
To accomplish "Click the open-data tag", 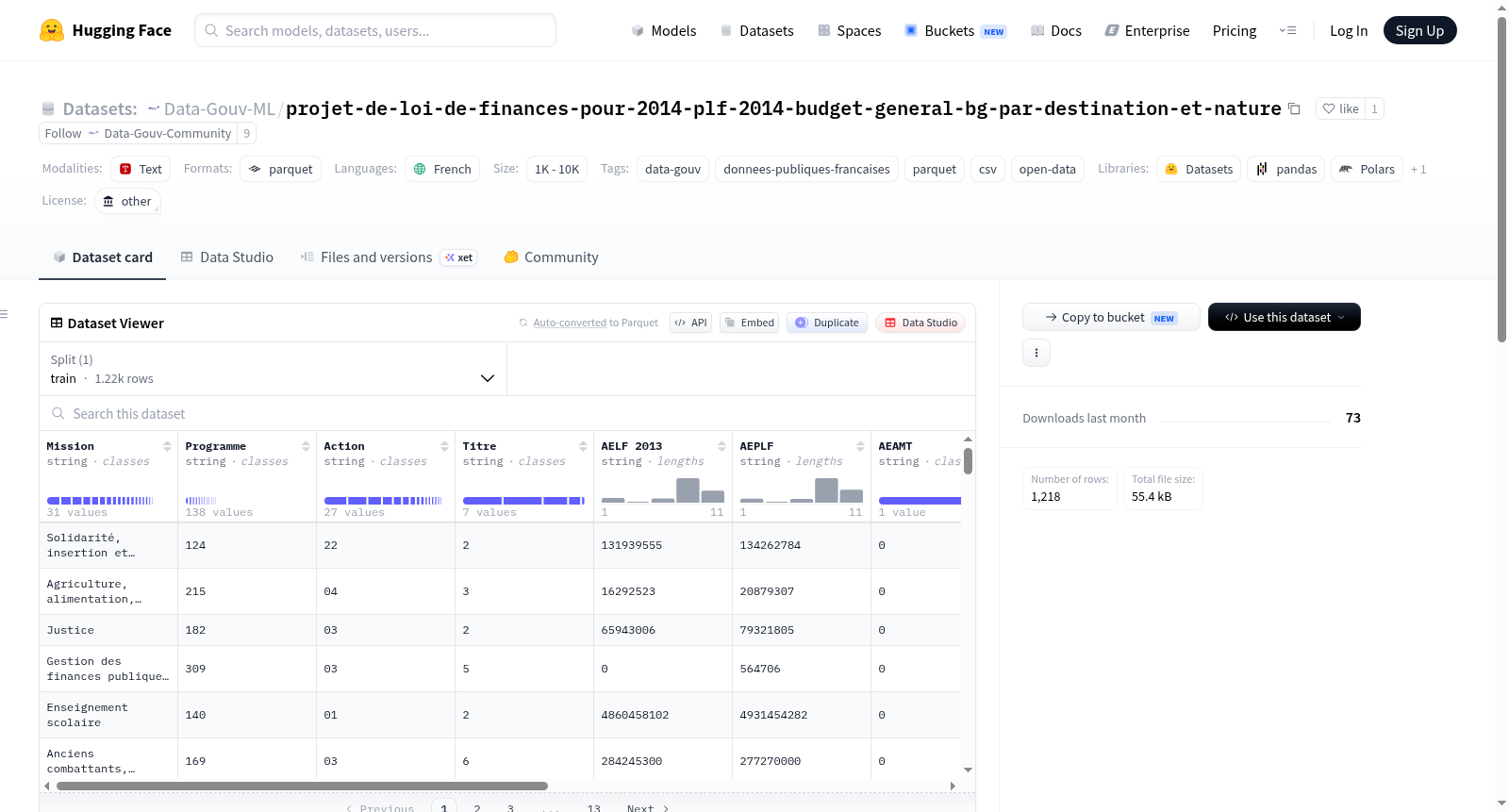I will (x=1048, y=169).
